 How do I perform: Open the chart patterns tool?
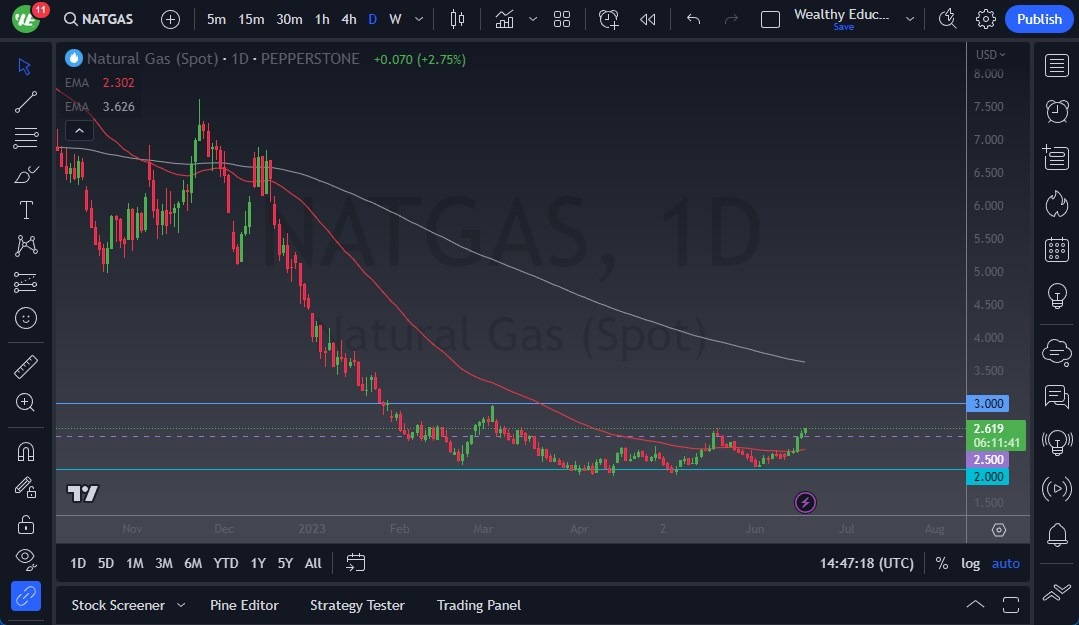click(x=25, y=246)
